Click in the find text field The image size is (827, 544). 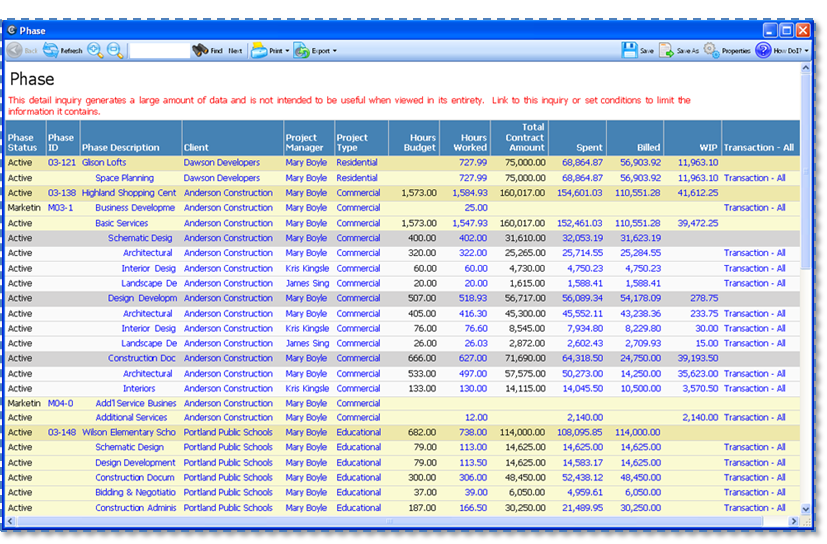point(158,50)
